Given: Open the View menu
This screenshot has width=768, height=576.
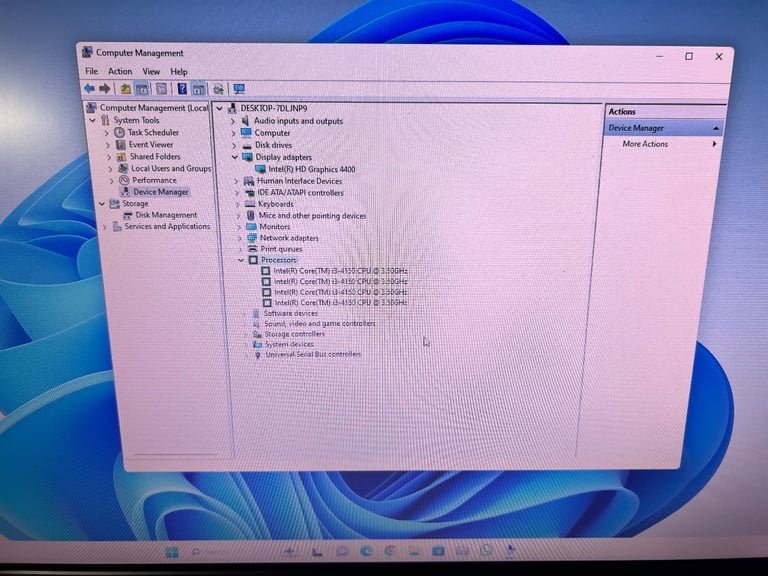Looking at the screenshot, I should pos(151,72).
